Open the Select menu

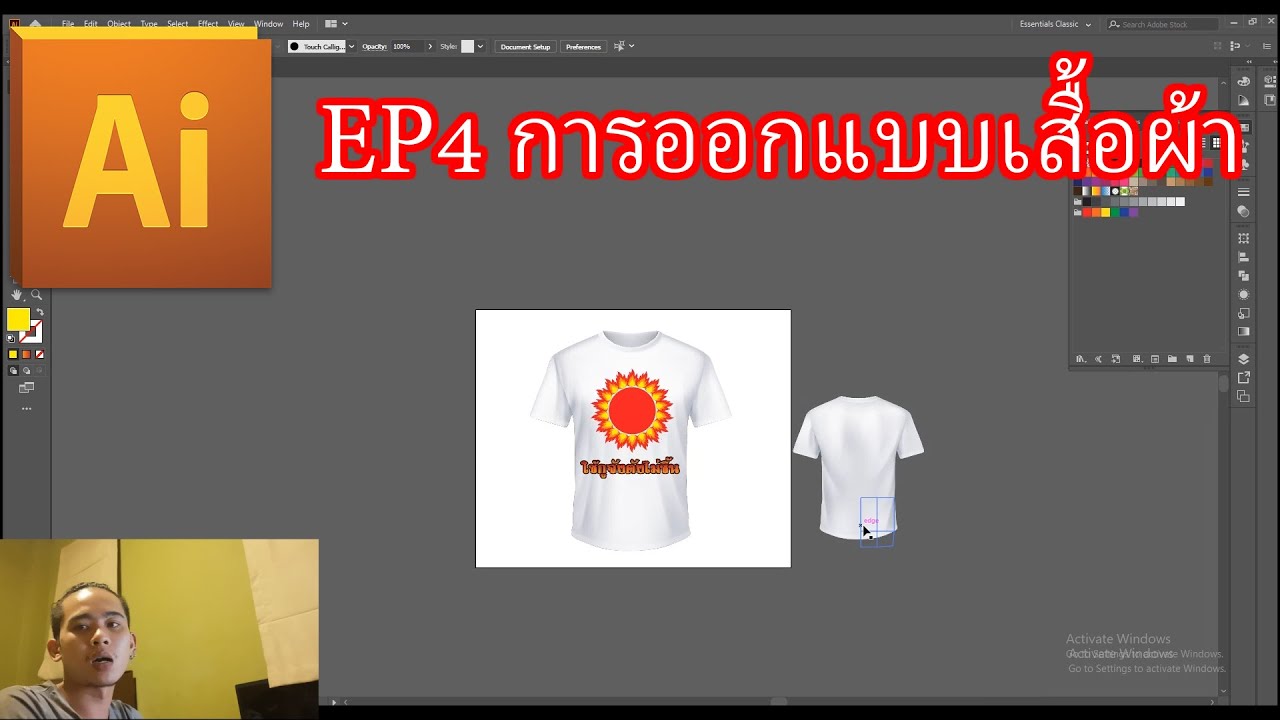pos(177,24)
